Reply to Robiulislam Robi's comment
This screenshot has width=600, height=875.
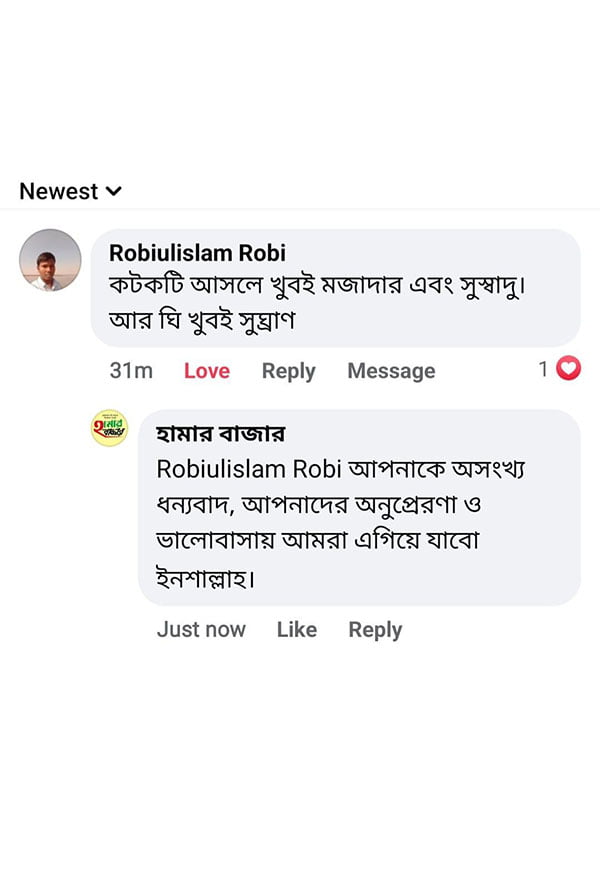point(288,371)
